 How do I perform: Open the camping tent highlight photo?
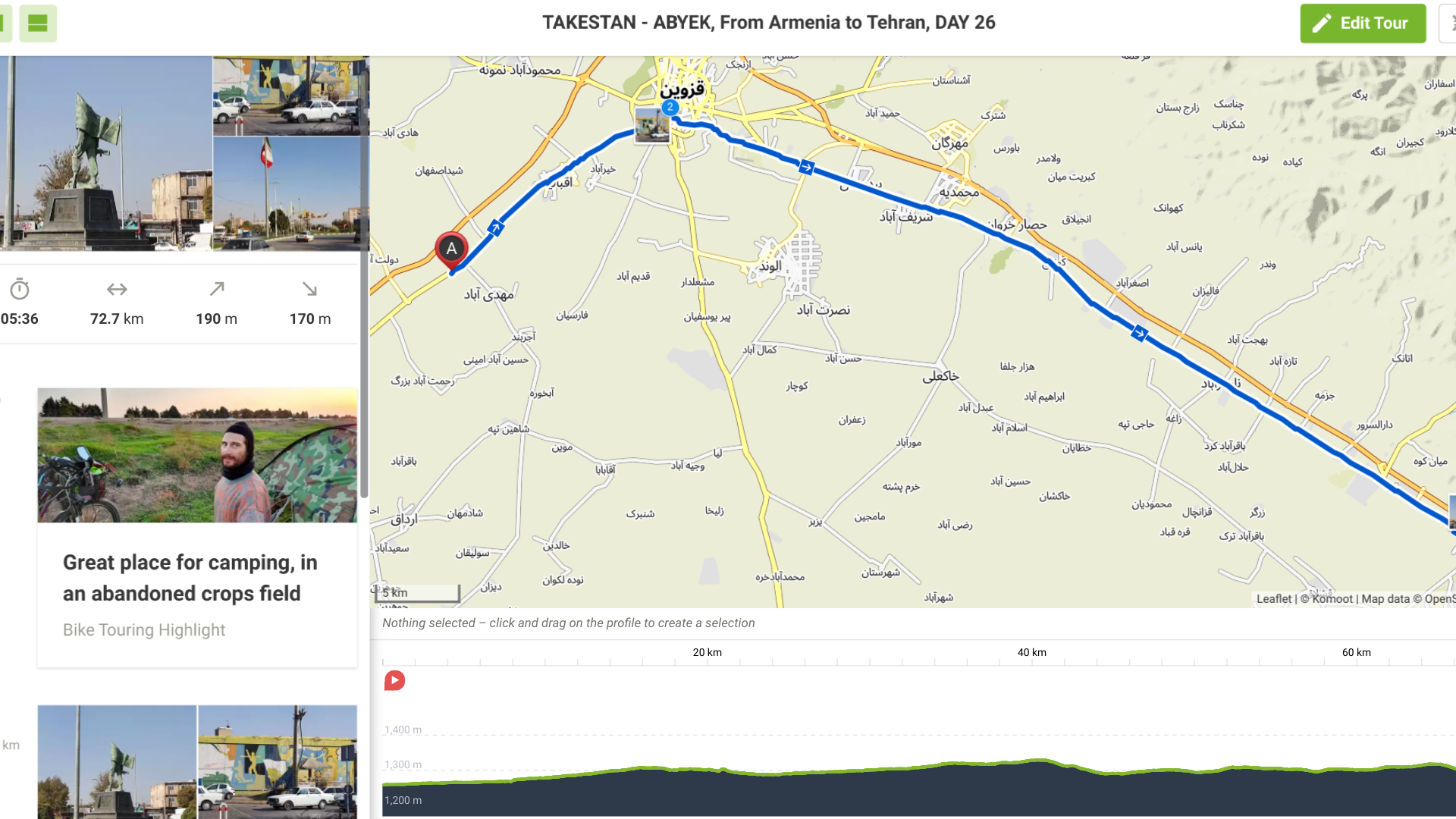click(197, 455)
